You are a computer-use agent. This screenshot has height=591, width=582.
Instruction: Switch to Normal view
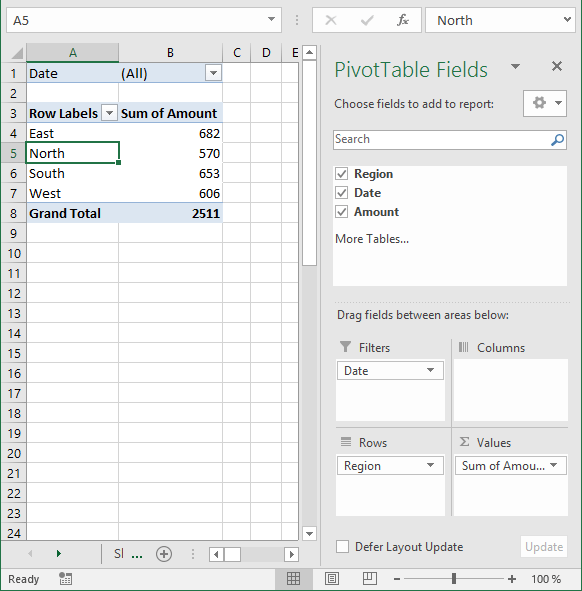click(x=294, y=579)
